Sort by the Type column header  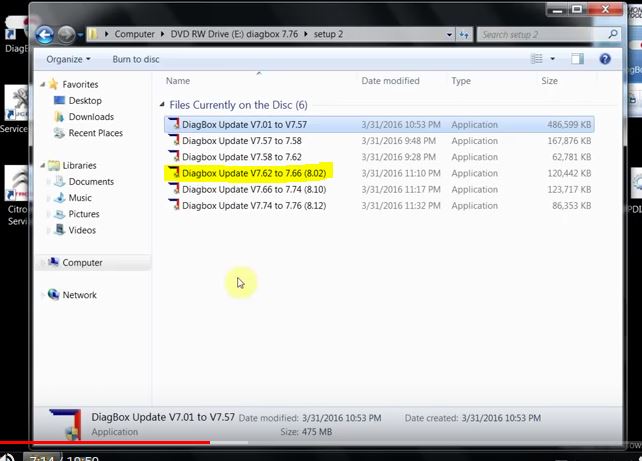coord(461,81)
